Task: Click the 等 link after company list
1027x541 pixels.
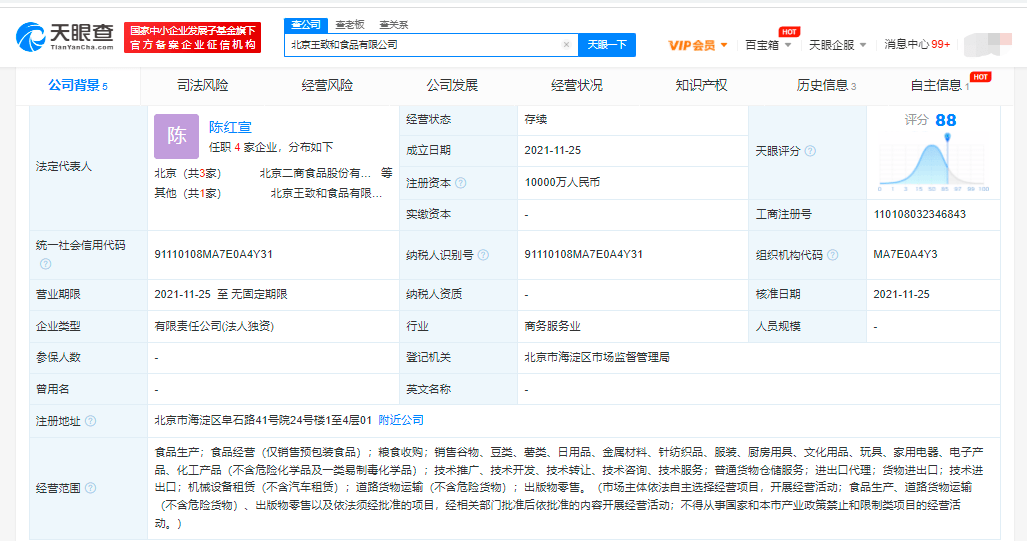Action: [386, 173]
